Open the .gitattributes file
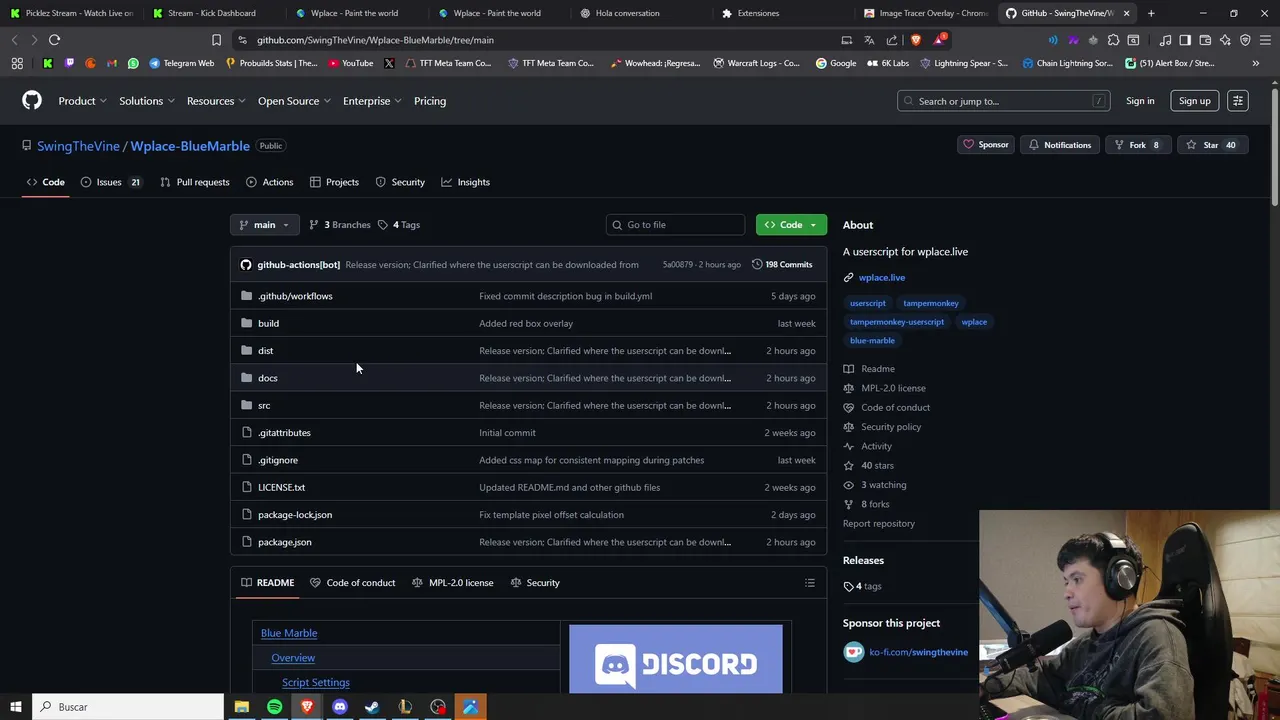 click(284, 433)
